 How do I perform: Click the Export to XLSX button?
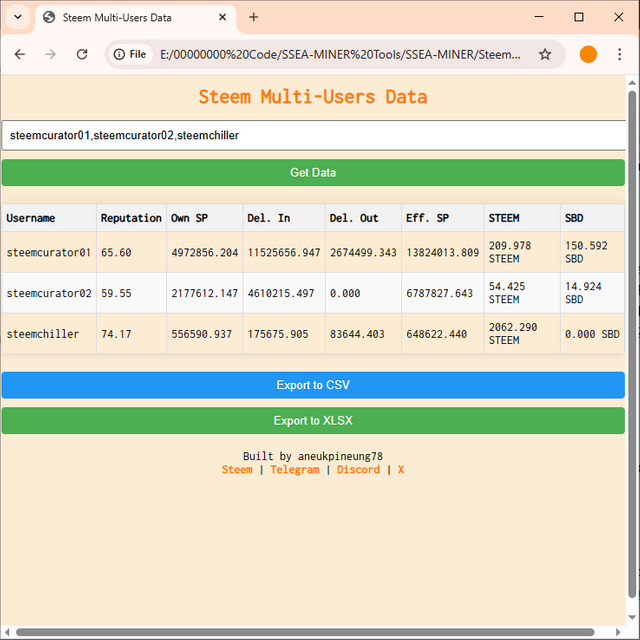click(313, 420)
